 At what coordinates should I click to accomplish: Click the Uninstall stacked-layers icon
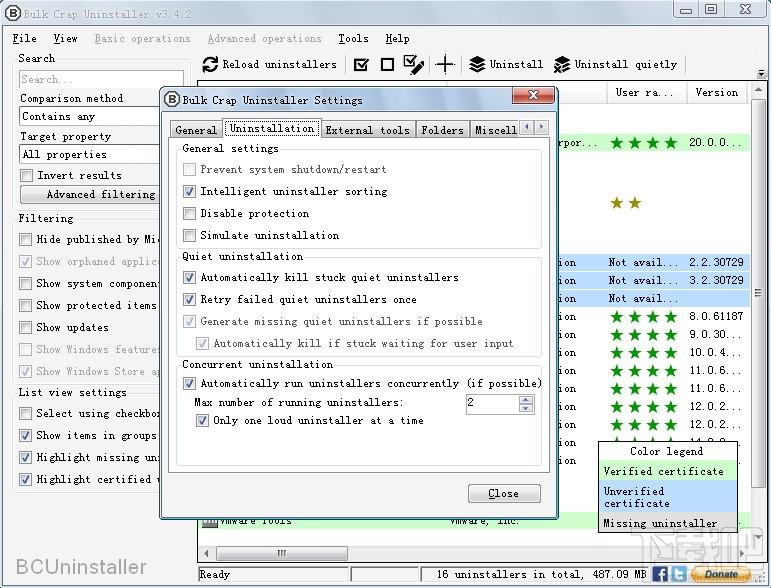click(x=477, y=64)
